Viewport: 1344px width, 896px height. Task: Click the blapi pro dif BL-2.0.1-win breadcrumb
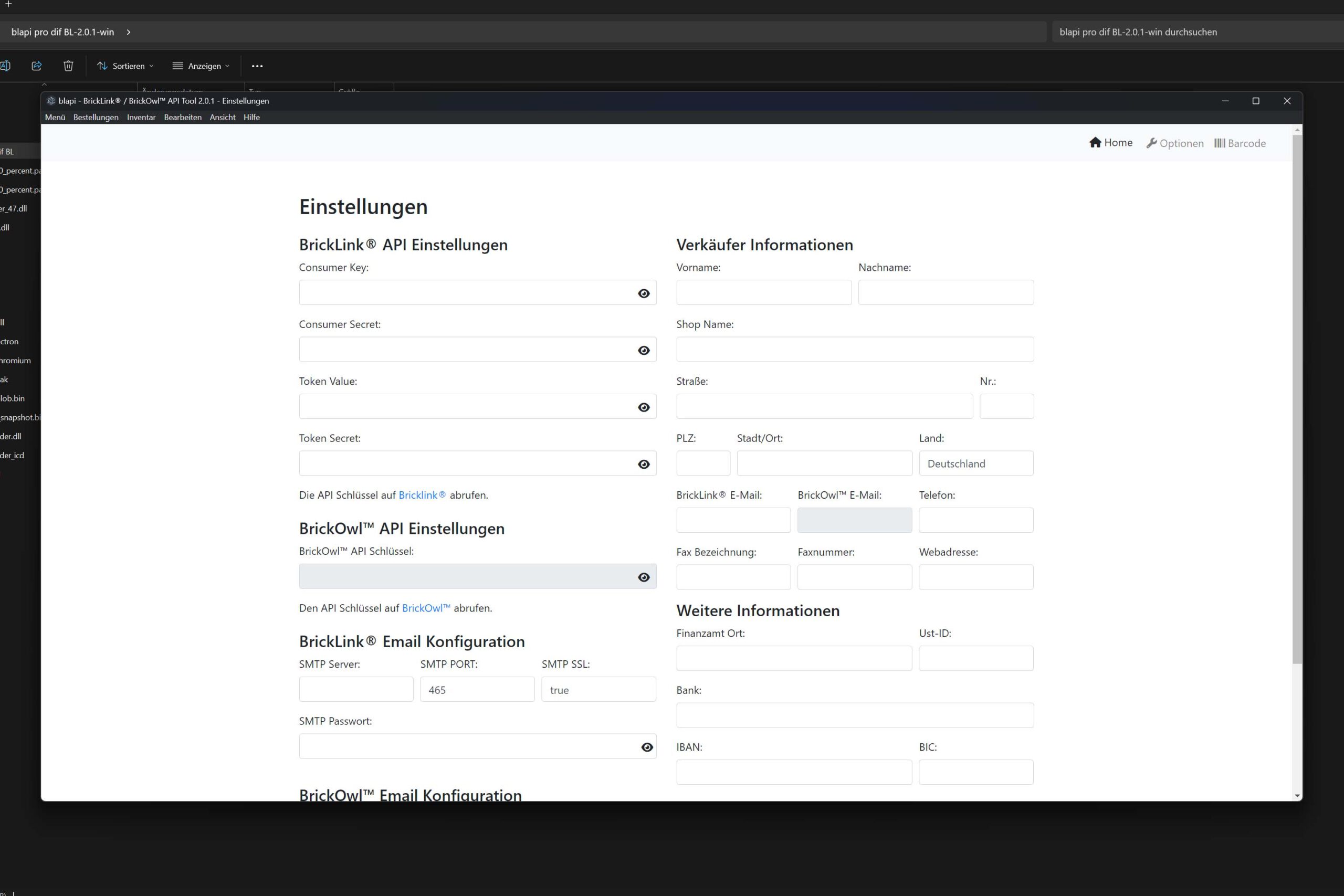pyautogui.click(x=63, y=32)
